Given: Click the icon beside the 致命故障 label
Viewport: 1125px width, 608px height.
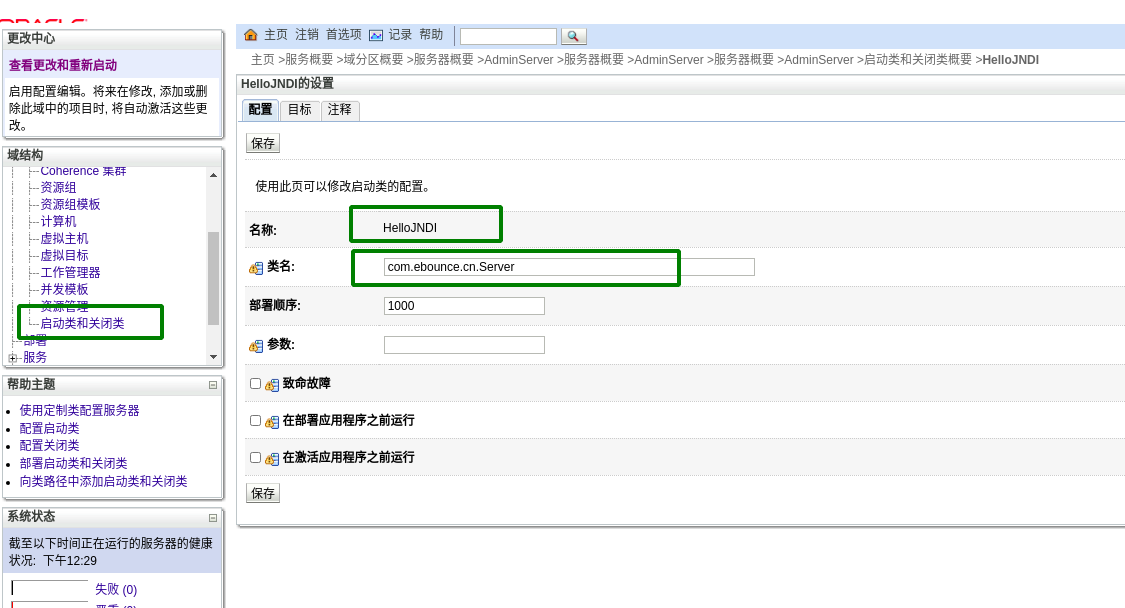Looking at the screenshot, I should click(272, 385).
